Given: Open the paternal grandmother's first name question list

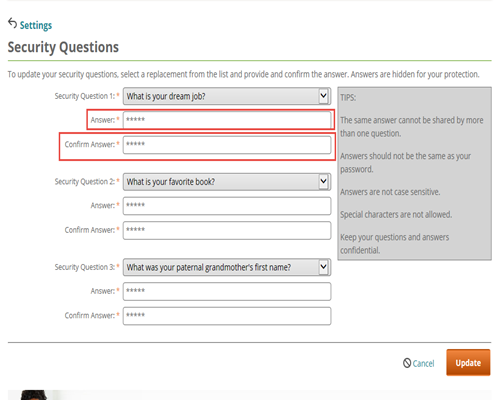Looking at the screenshot, I should [x=227, y=267].
